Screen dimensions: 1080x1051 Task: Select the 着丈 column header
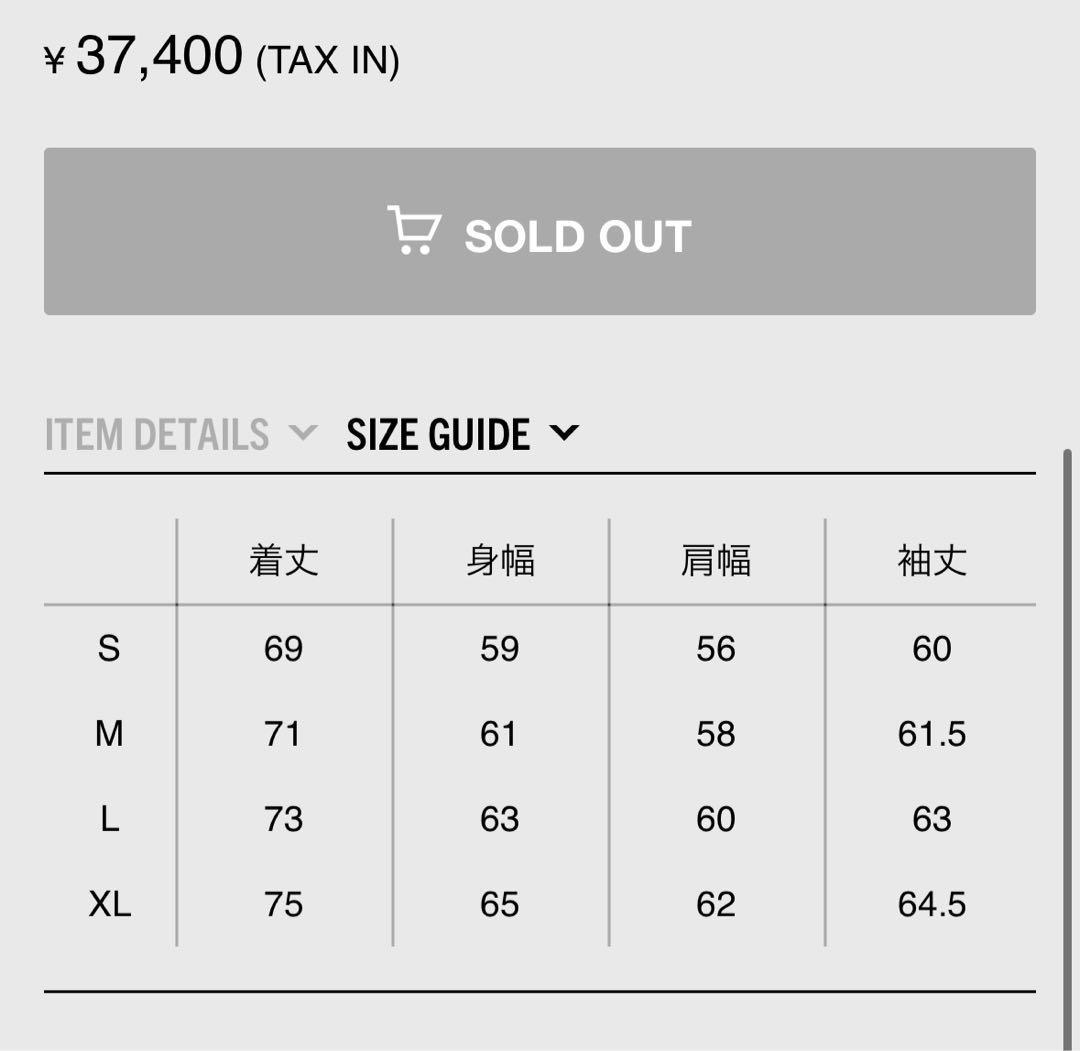284,561
